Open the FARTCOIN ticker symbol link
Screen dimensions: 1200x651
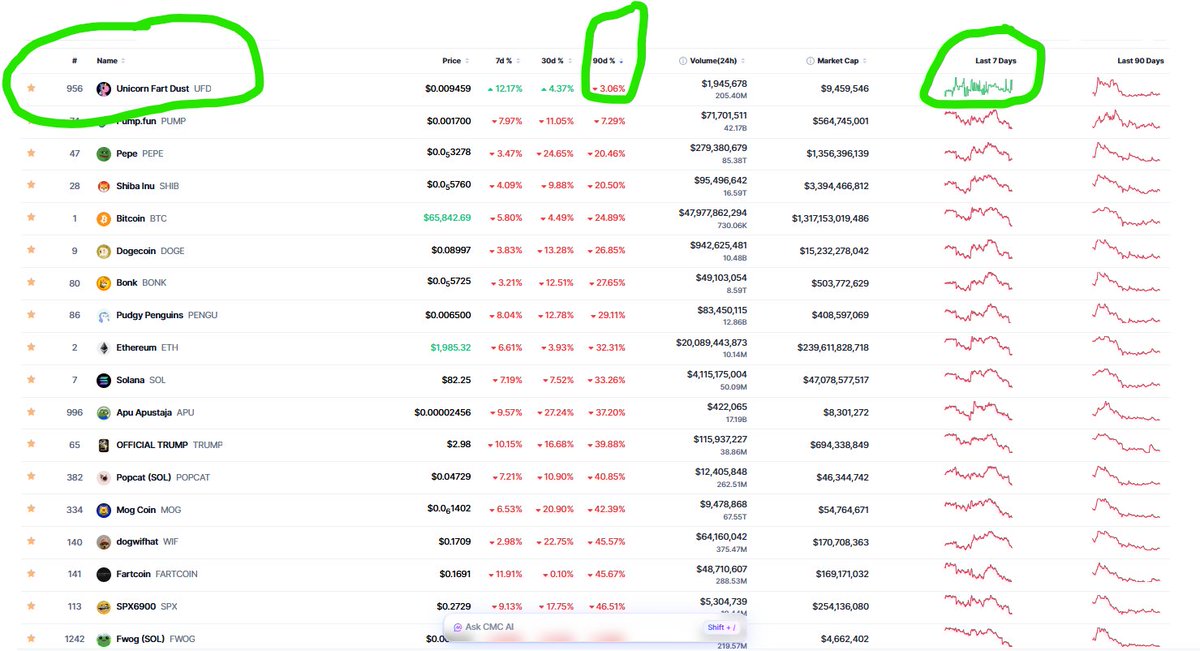pyautogui.click(x=175, y=575)
